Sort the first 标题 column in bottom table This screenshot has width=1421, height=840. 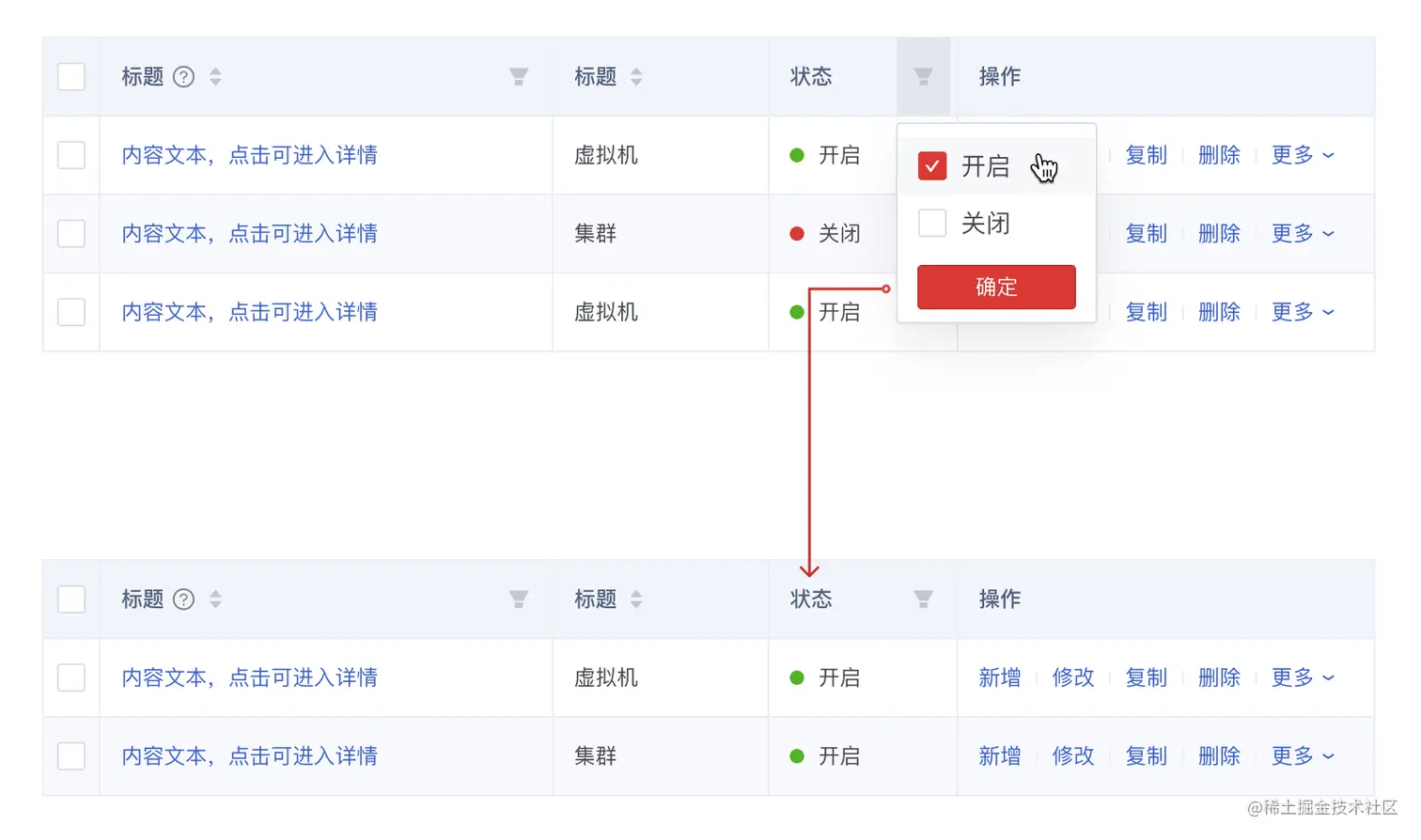pyautogui.click(x=215, y=599)
